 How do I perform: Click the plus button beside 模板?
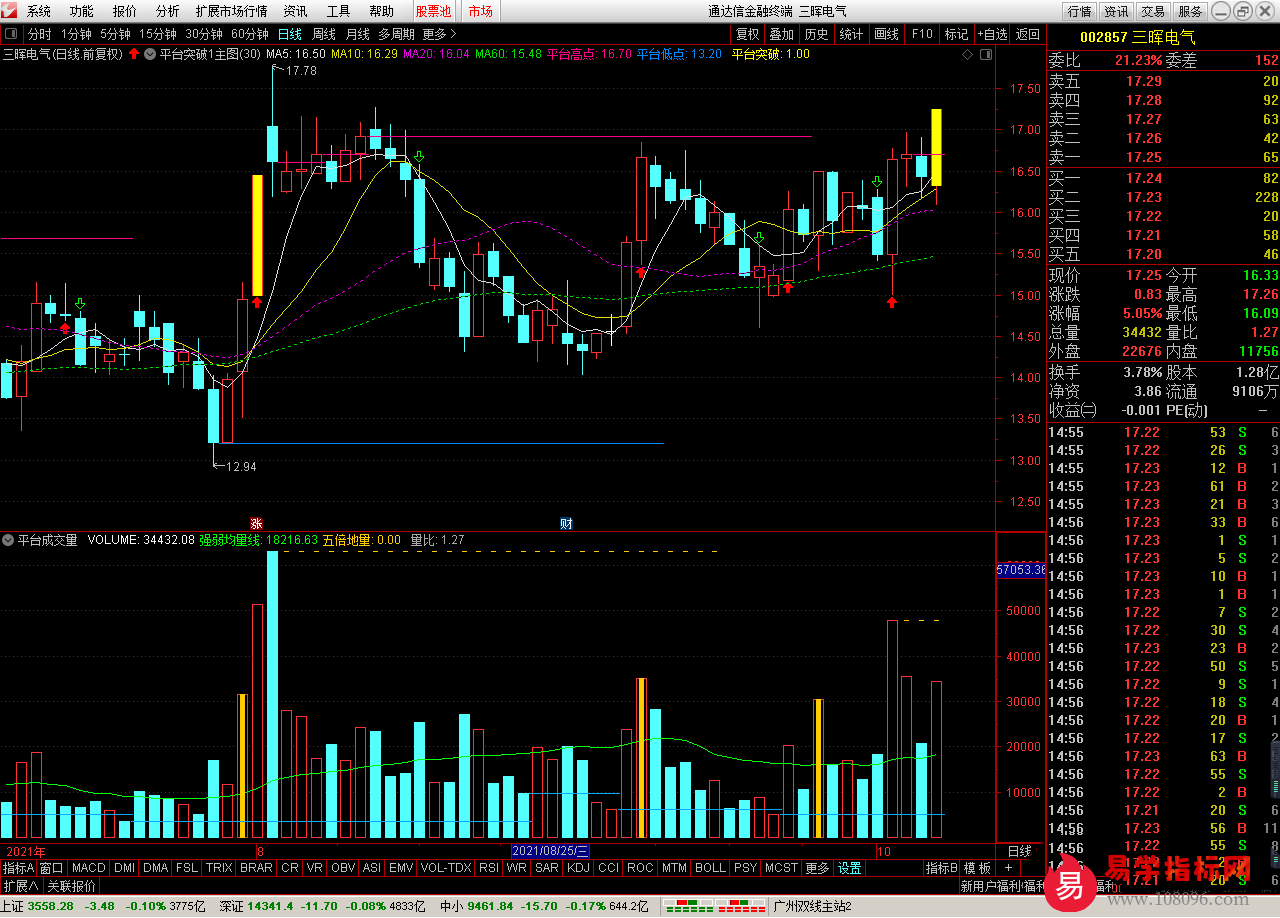pos(1007,868)
